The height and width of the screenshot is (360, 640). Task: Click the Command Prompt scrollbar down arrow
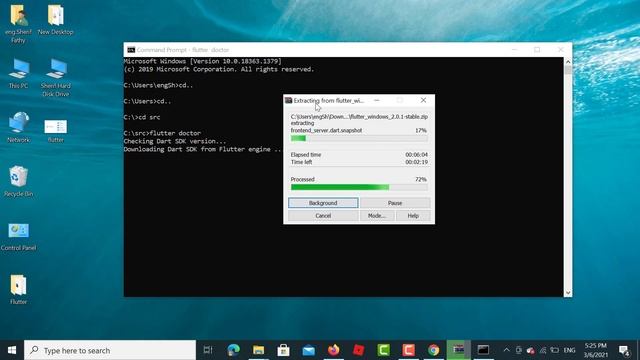568,293
